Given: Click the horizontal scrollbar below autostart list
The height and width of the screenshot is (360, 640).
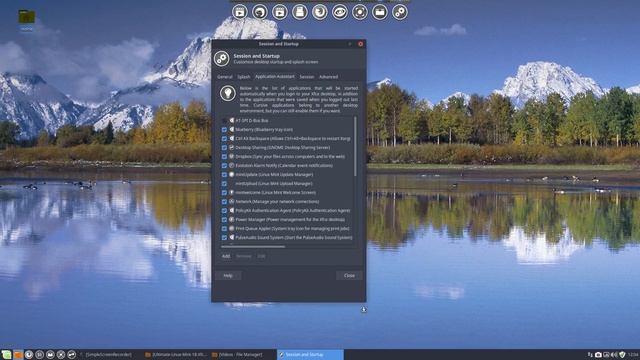Looking at the screenshot, I should [x=253, y=247].
